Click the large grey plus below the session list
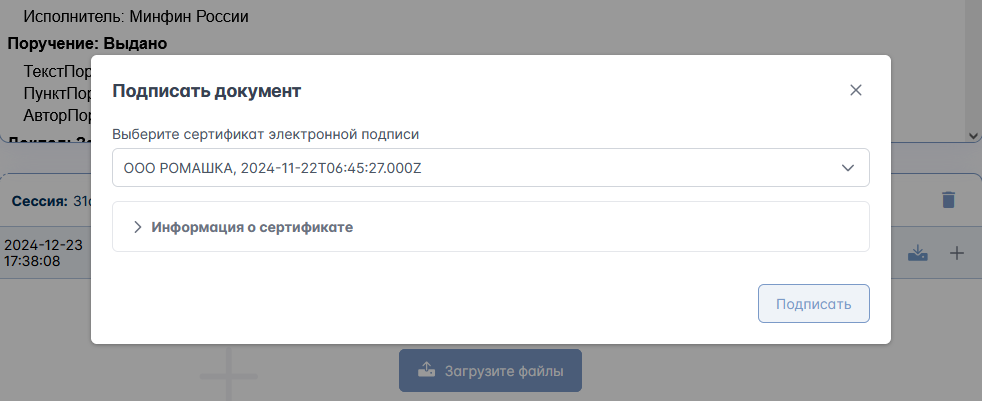This screenshot has height=401, width=982. click(229, 376)
